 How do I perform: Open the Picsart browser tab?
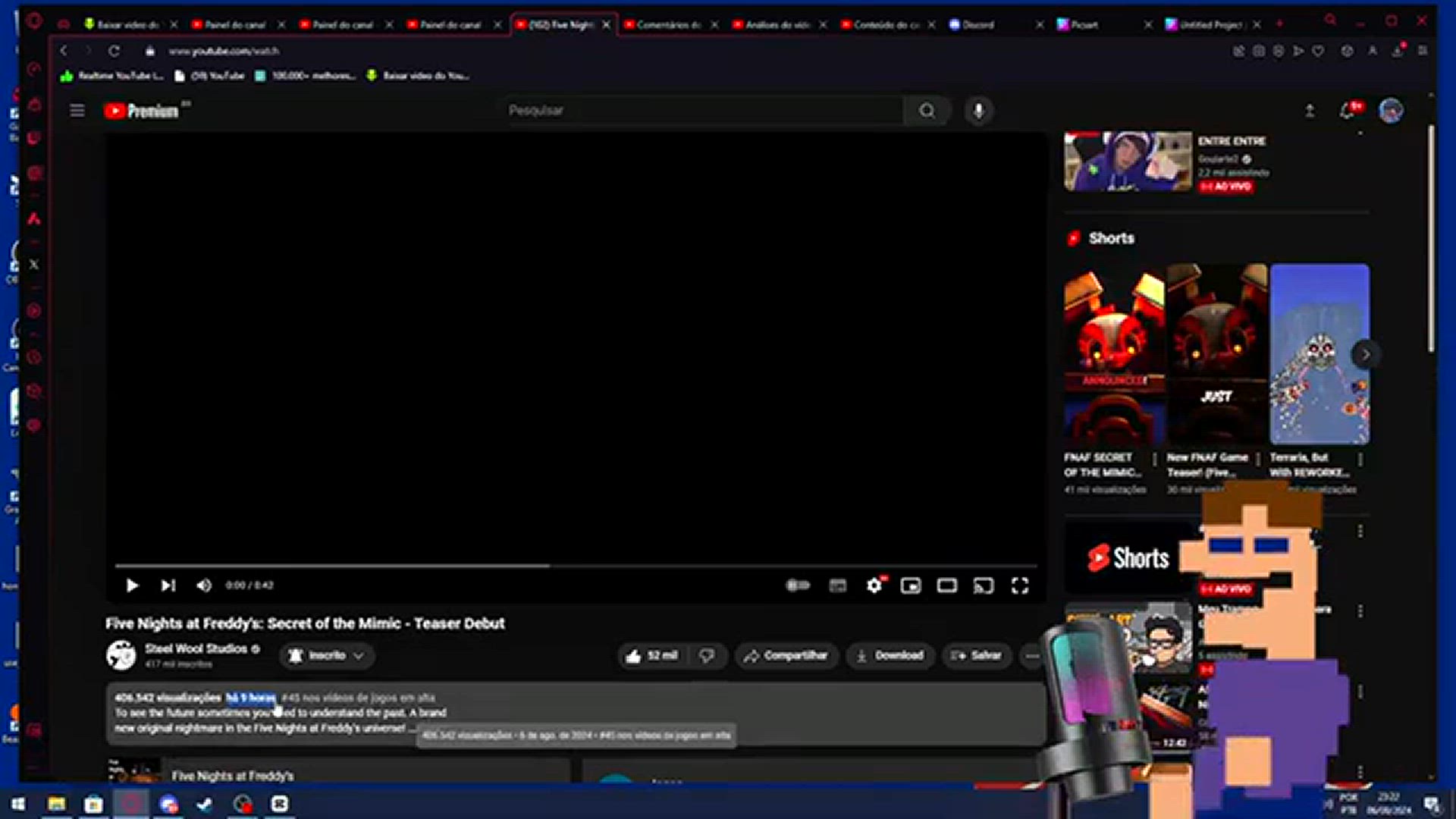1084,24
